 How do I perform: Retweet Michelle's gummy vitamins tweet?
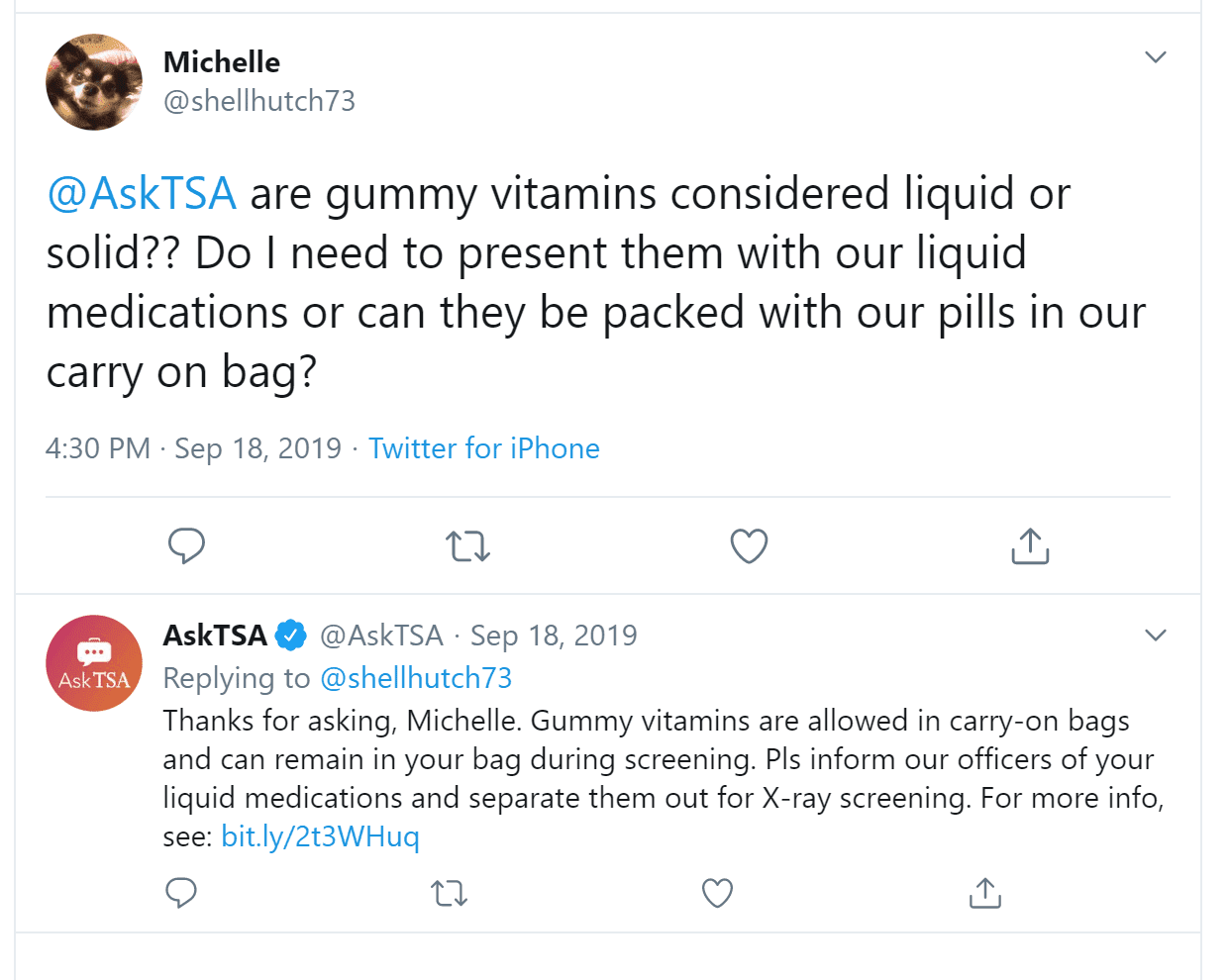467,545
